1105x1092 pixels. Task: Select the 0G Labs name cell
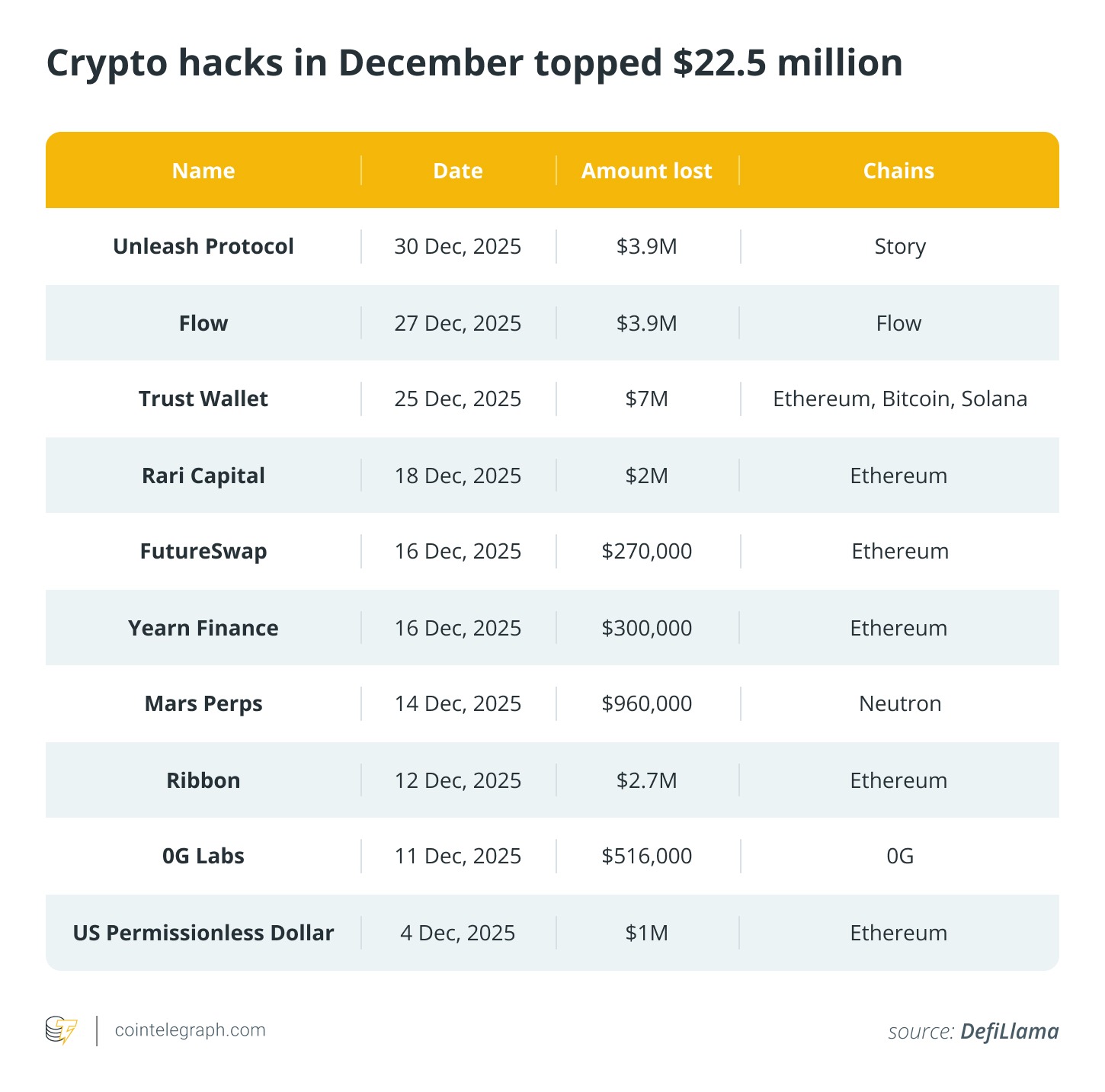tap(203, 857)
